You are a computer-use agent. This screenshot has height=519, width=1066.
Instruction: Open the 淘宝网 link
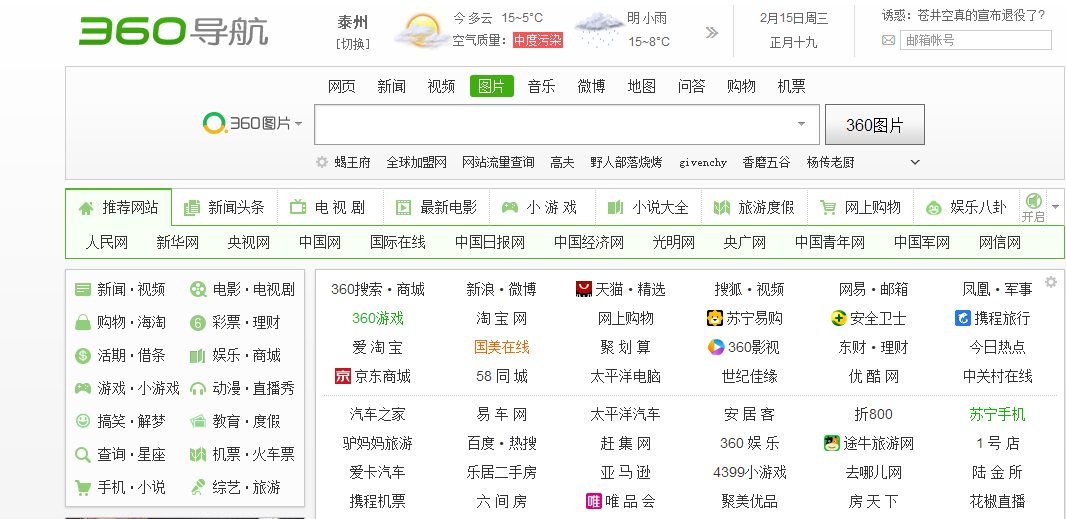pyautogui.click(x=502, y=318)
